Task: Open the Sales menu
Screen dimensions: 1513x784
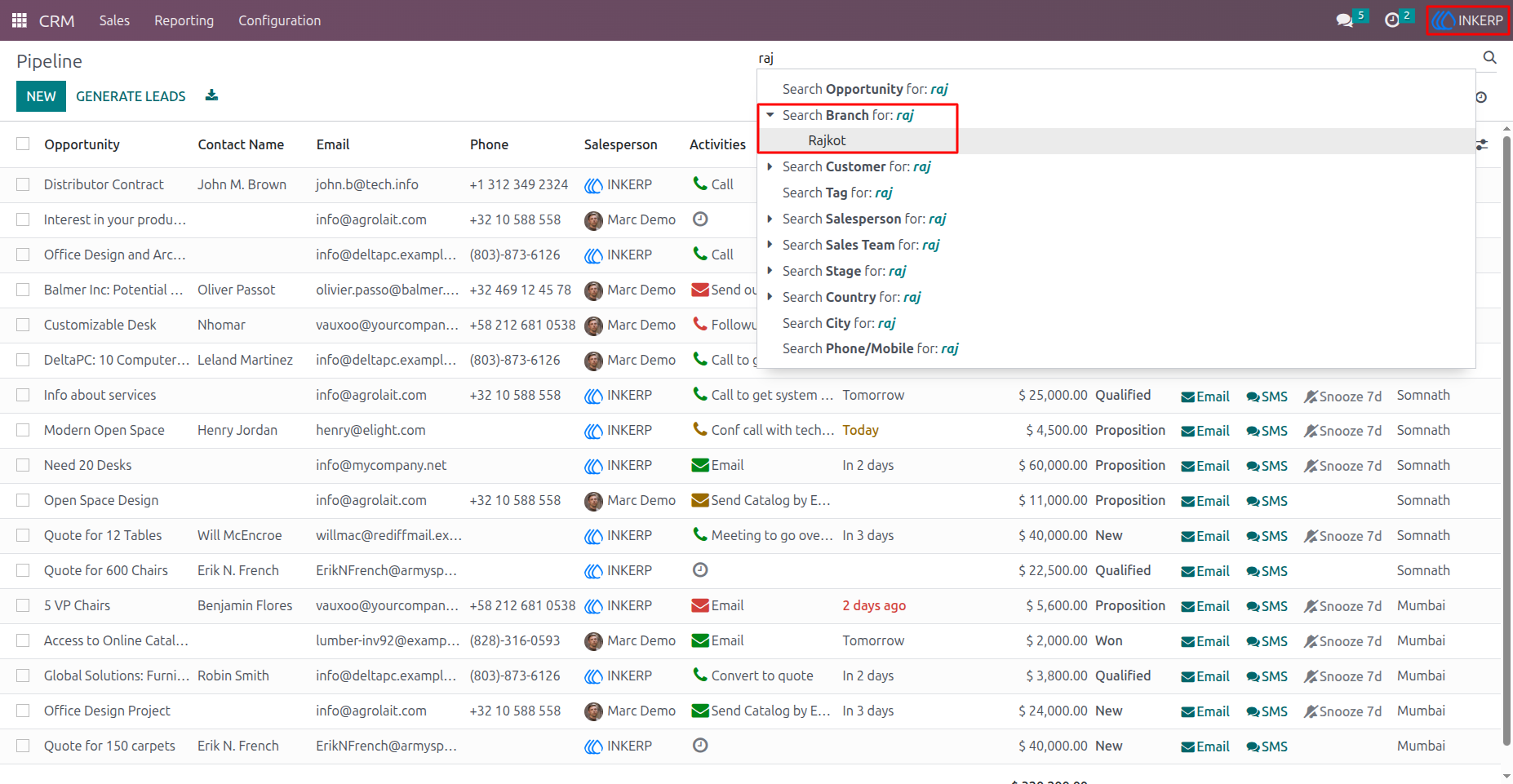Action: 114,20
